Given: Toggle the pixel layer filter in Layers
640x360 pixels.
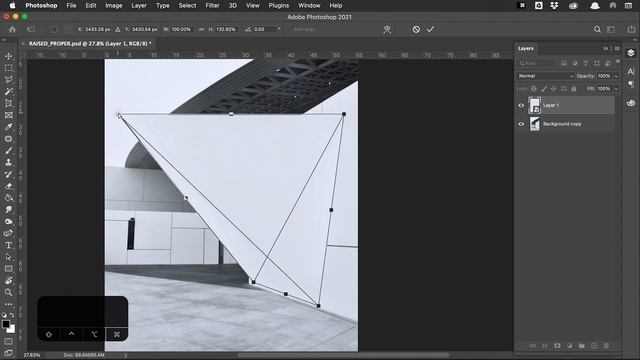Looking at the screenshot, I should pyautogui.click(x=564, y=63).
